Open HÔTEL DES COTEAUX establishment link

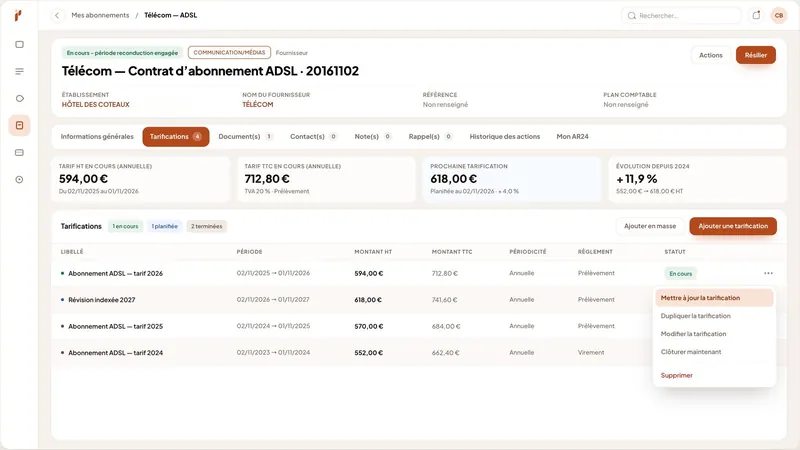[x=95, y=105]
